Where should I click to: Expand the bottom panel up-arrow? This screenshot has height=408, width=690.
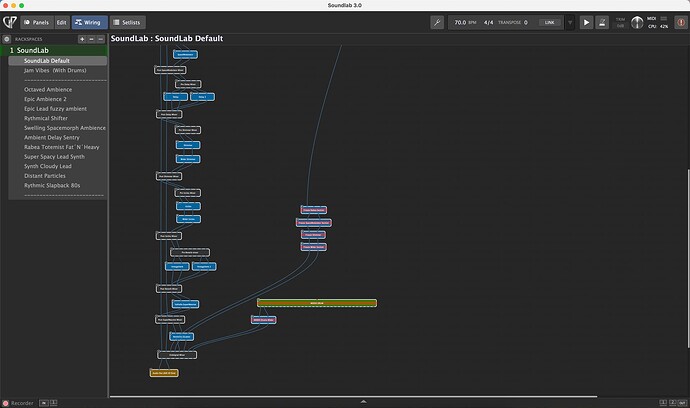[x=363, y=401]
